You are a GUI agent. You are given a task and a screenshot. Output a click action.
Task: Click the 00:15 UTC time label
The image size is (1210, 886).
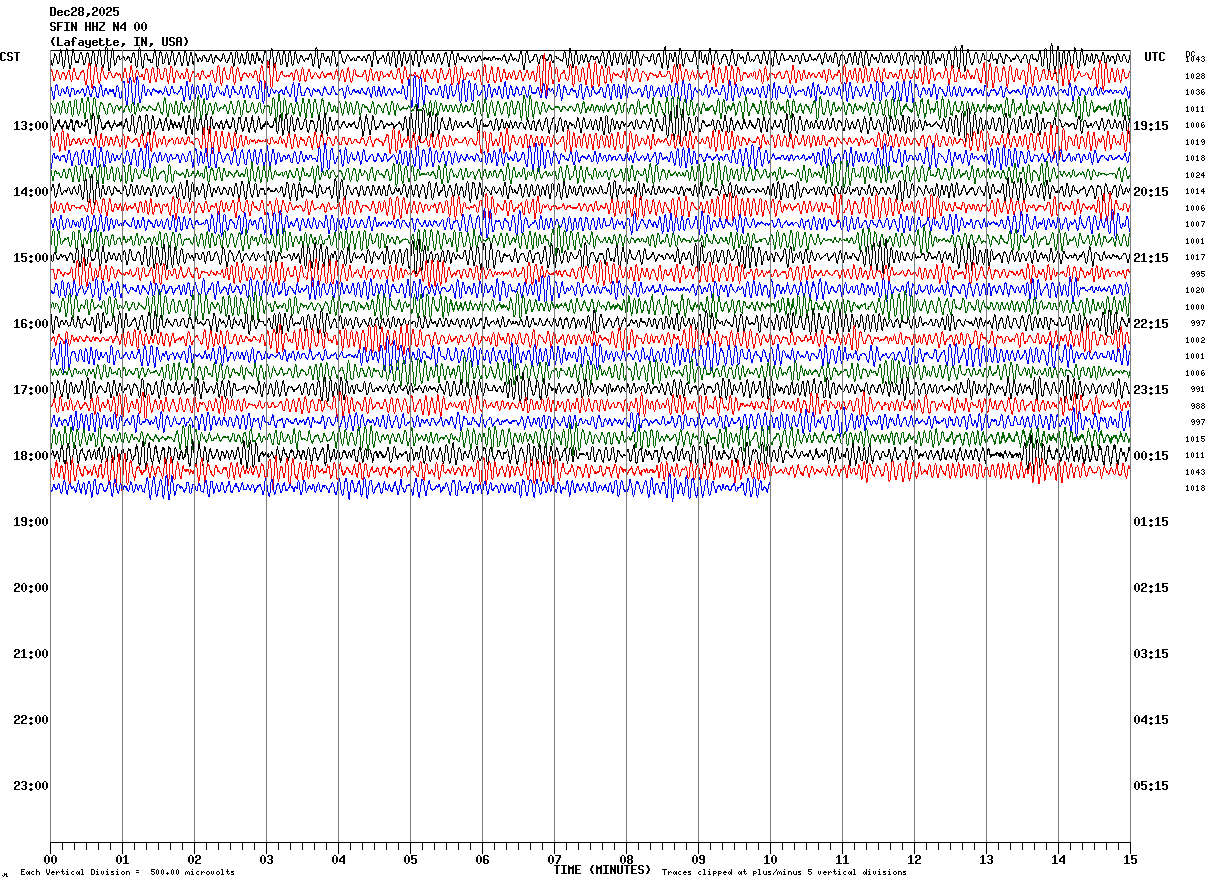click(1151, 456)
